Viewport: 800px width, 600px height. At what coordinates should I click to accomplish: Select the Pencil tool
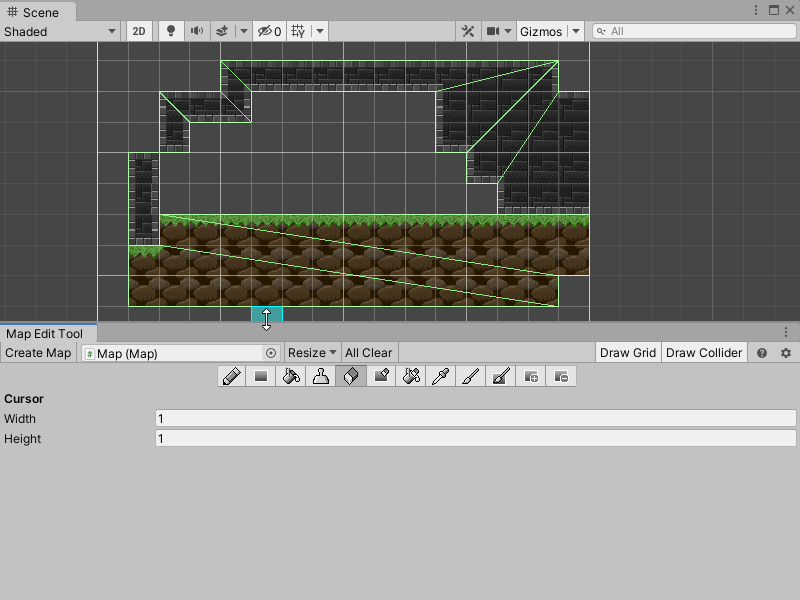[x=230, y=376]
